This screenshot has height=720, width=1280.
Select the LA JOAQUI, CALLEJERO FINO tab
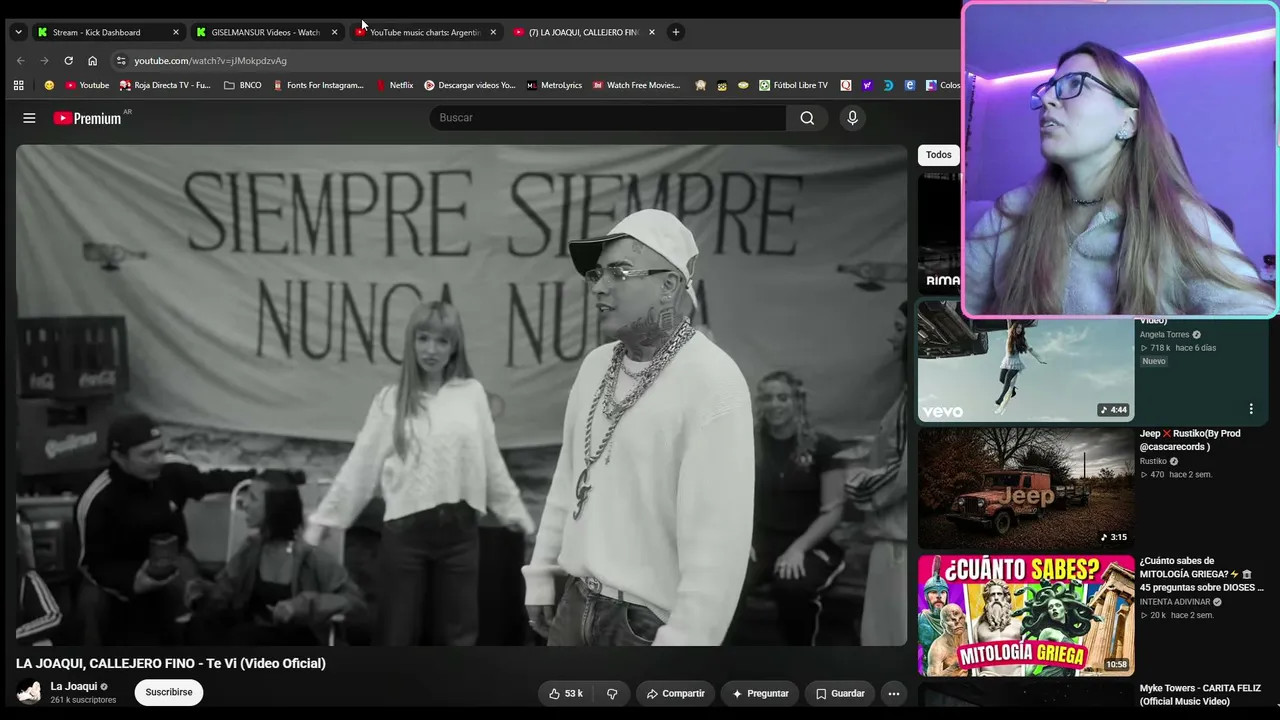pos(585,32)
